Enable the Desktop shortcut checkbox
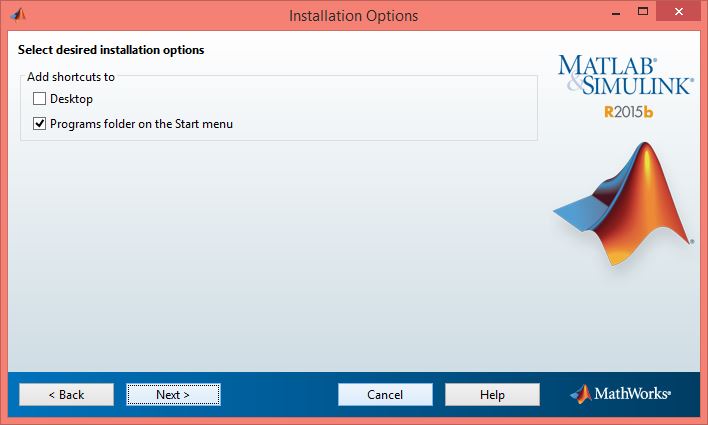The image size is (708, 425). (40, 99)
